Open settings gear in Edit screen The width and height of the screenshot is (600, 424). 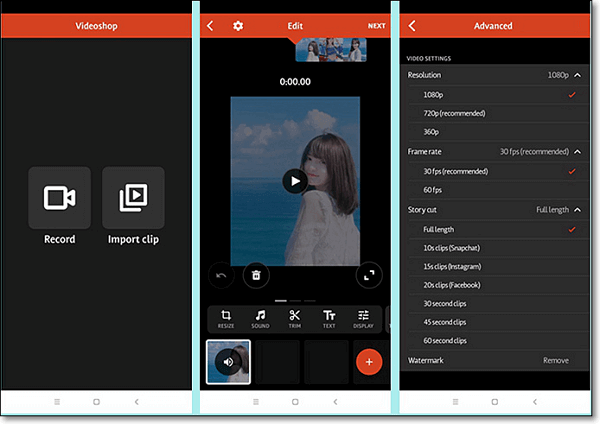click(238, 26)
